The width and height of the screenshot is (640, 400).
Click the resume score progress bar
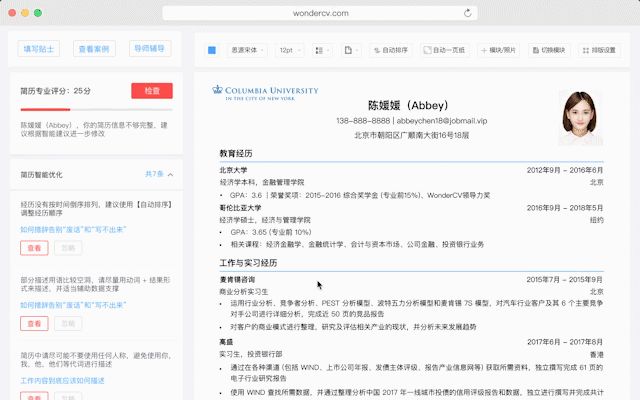coord(96,109)
